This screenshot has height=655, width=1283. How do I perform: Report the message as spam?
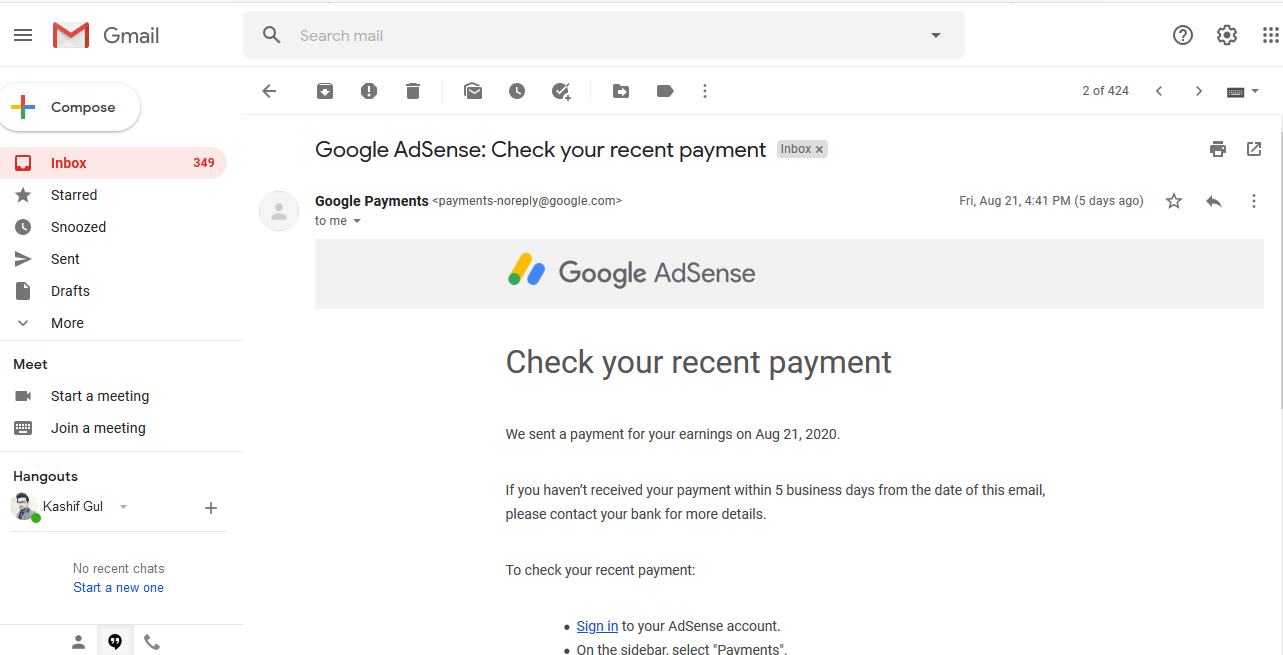pos(369,91)
